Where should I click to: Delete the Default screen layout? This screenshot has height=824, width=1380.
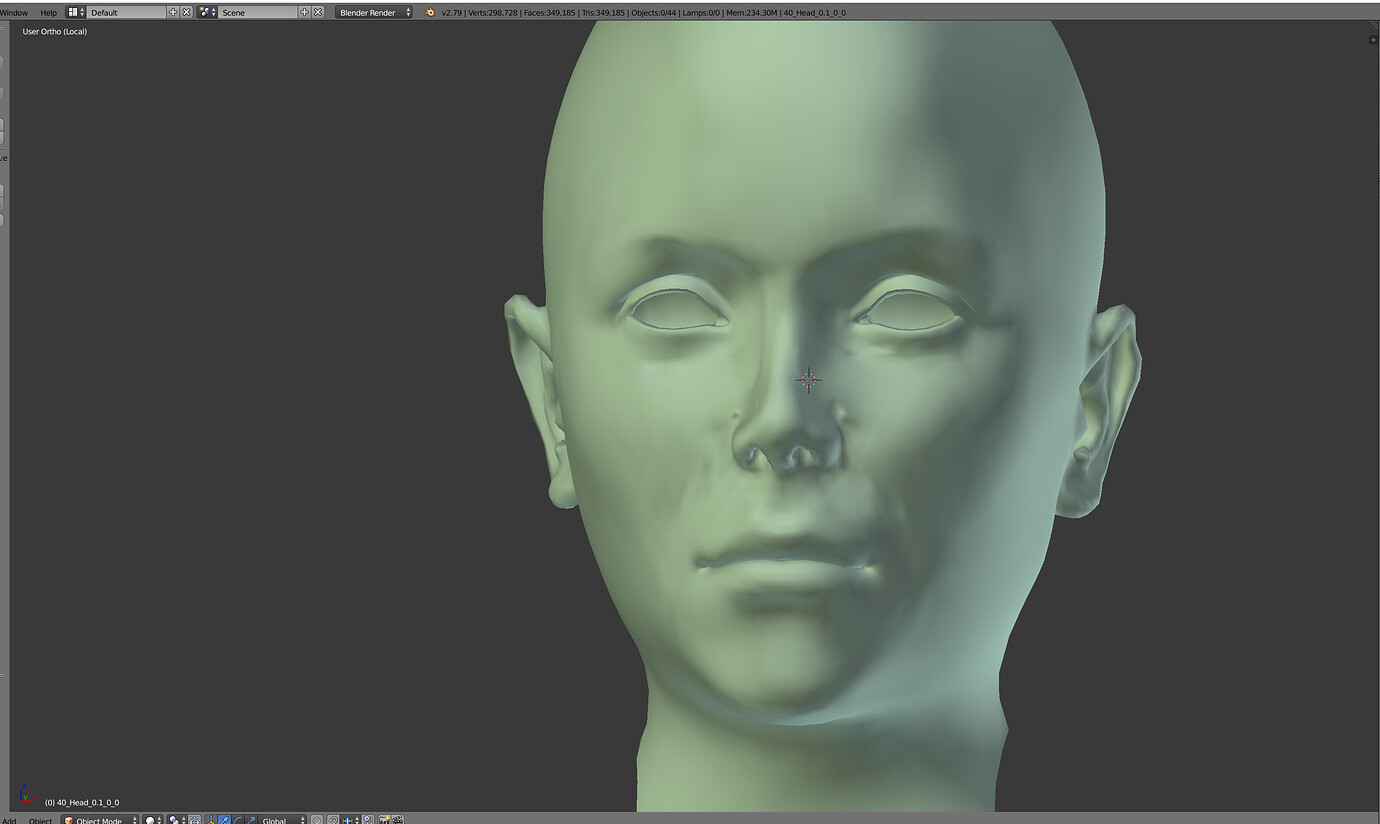click(187, 12)
